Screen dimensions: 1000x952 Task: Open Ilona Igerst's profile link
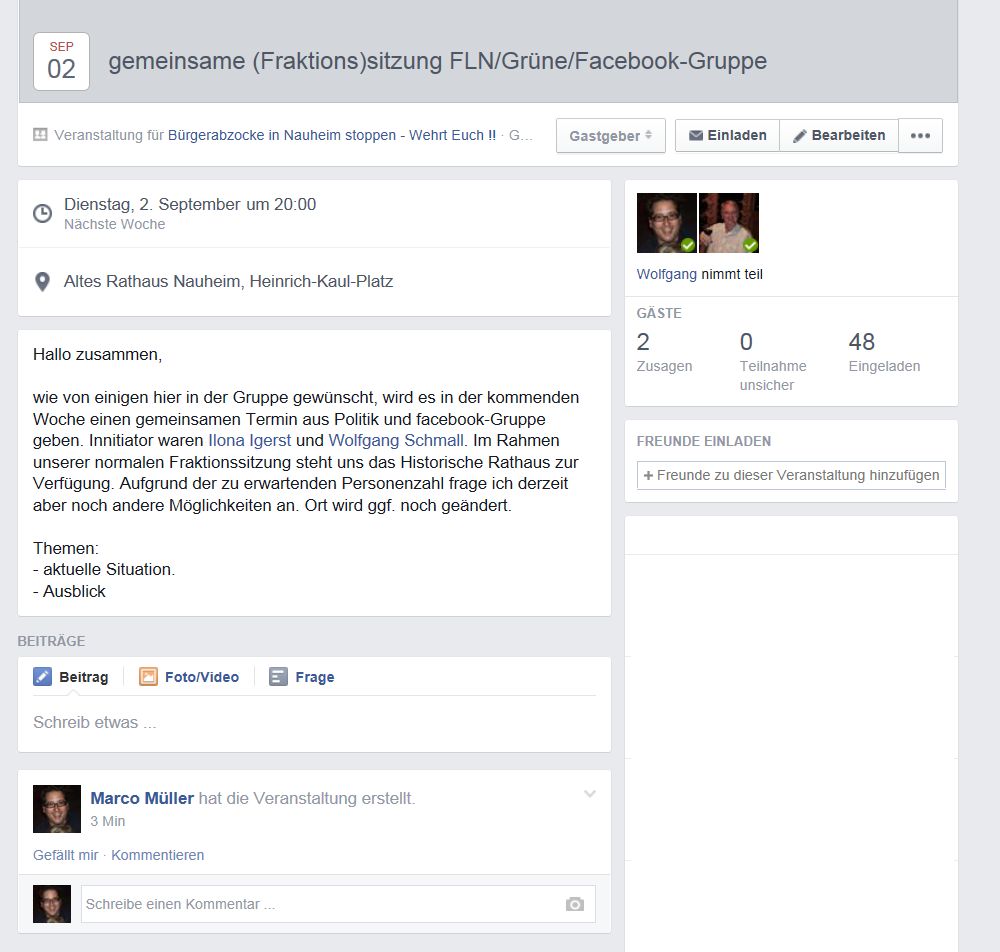[x=250, y=440]
